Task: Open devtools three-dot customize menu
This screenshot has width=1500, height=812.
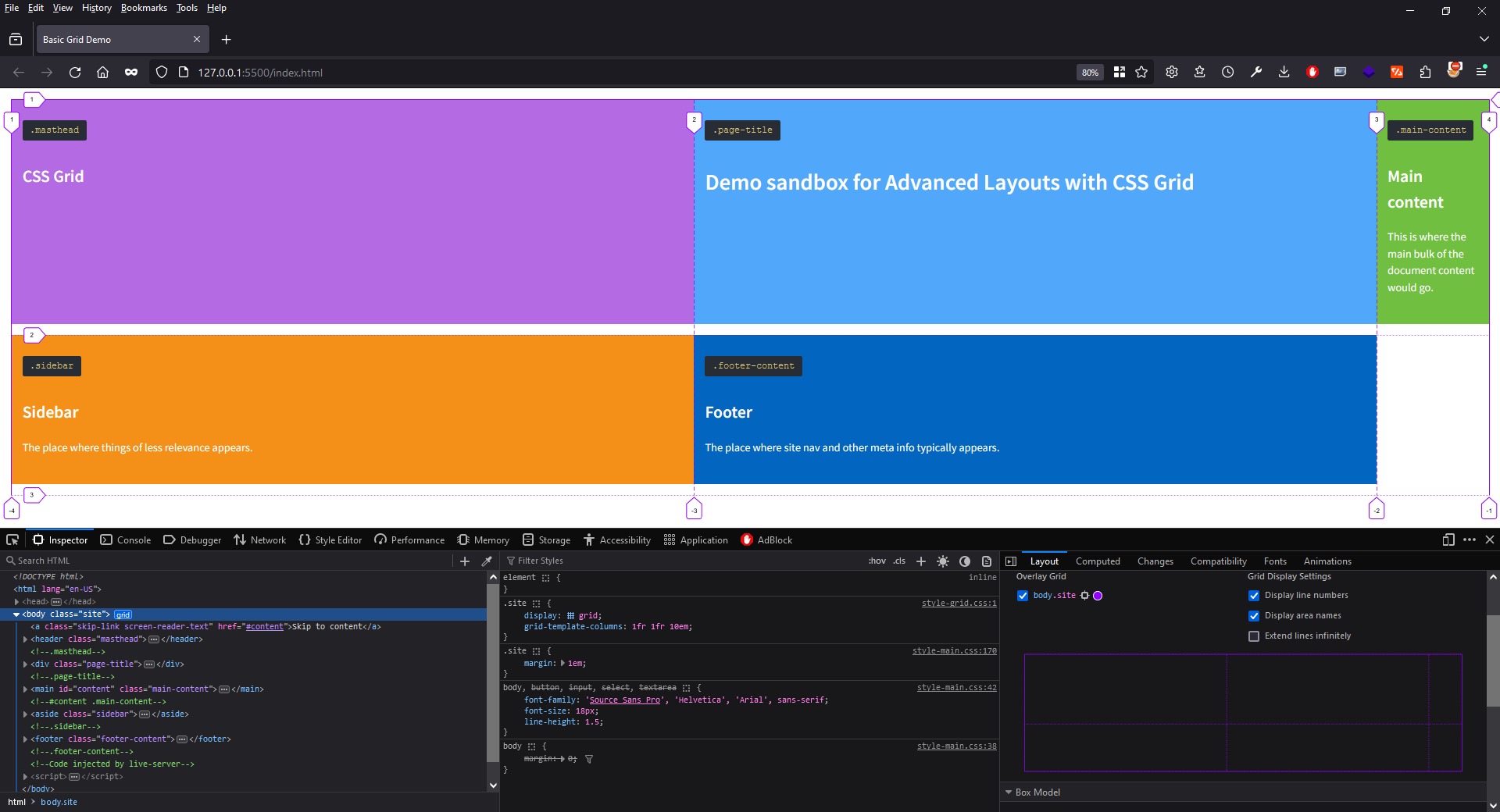Action: pos(1470,540)
